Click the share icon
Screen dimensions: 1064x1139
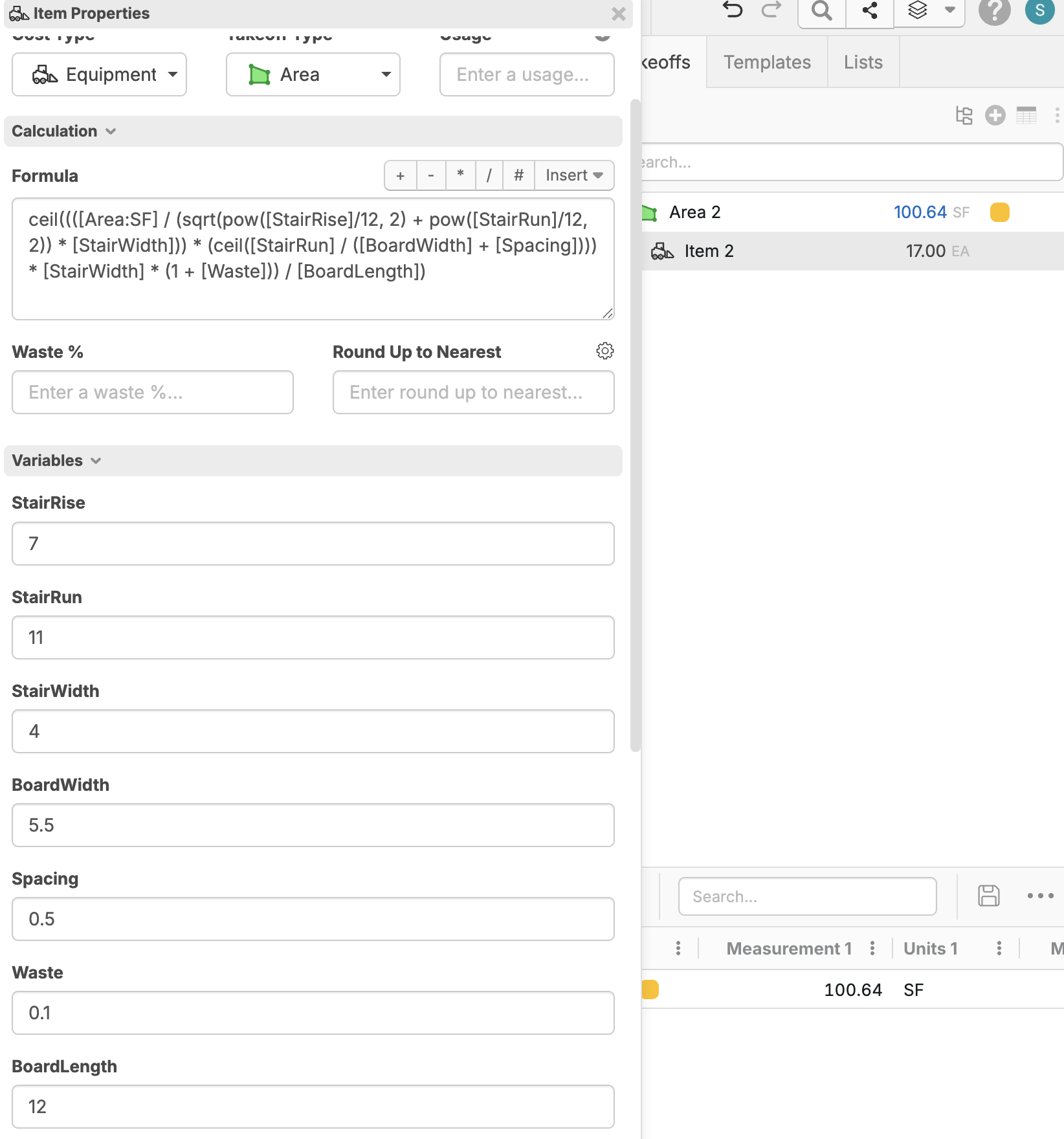click(x=870, y=11)
